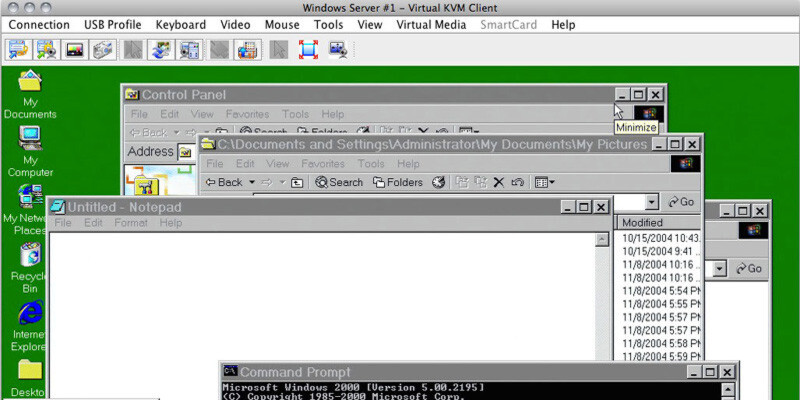Click My Pictures window title bar folder icon
800x400 pixels.
[208, 144]
